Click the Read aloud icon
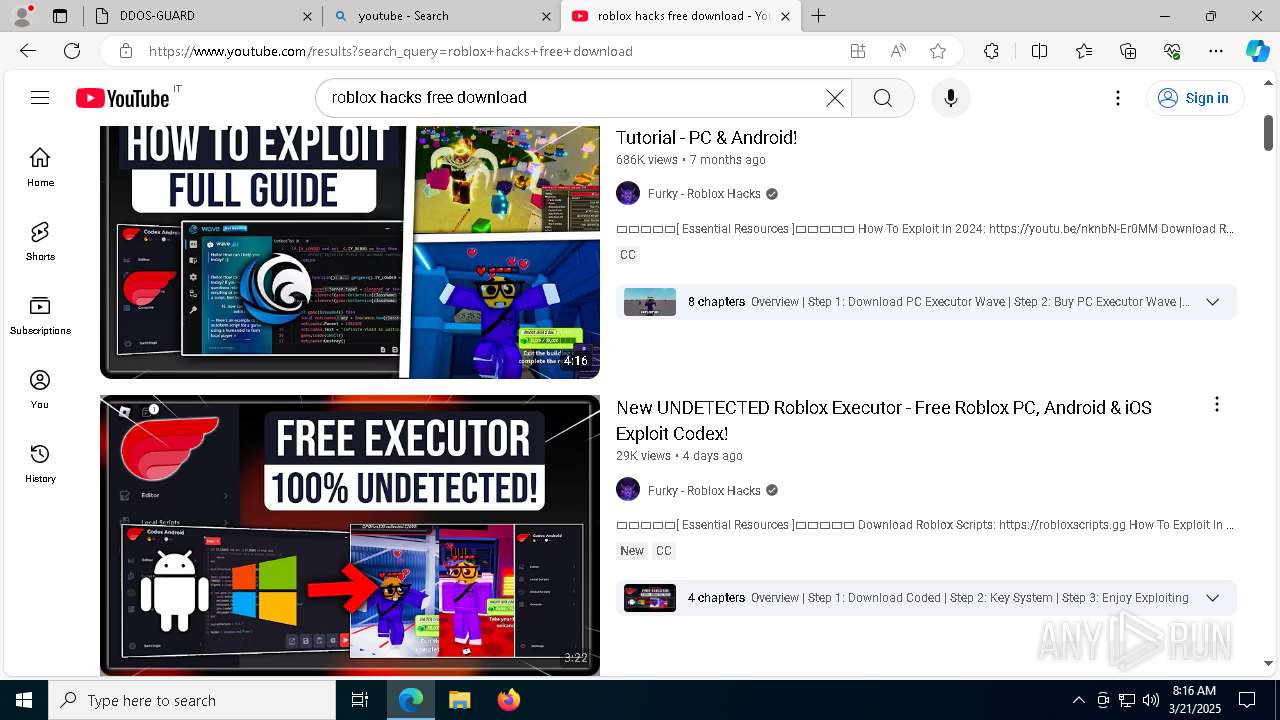Screen dimensions: 1280x720 tap(898, 51)
